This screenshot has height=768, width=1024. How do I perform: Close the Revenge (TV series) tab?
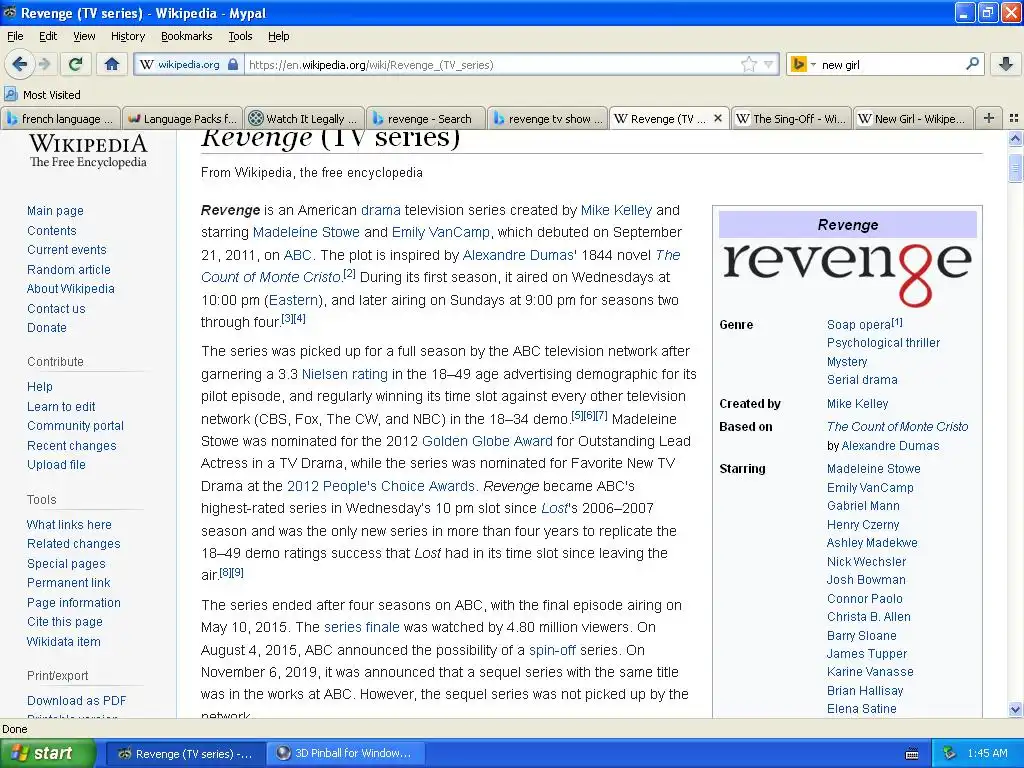718,118
